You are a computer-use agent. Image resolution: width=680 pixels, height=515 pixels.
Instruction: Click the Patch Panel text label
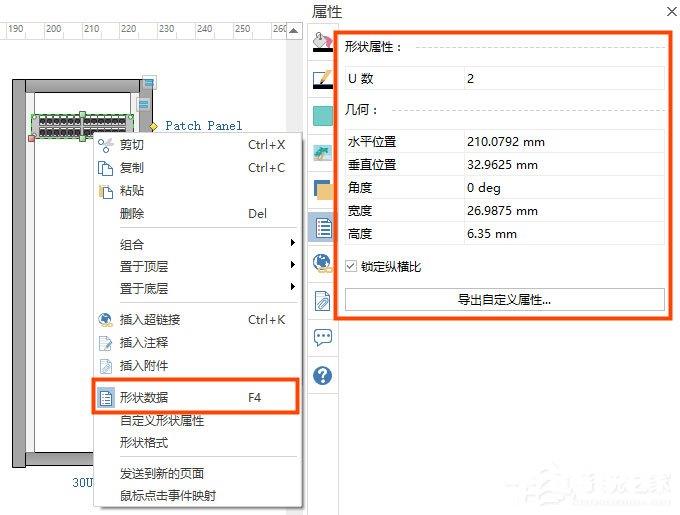[203, 126]
